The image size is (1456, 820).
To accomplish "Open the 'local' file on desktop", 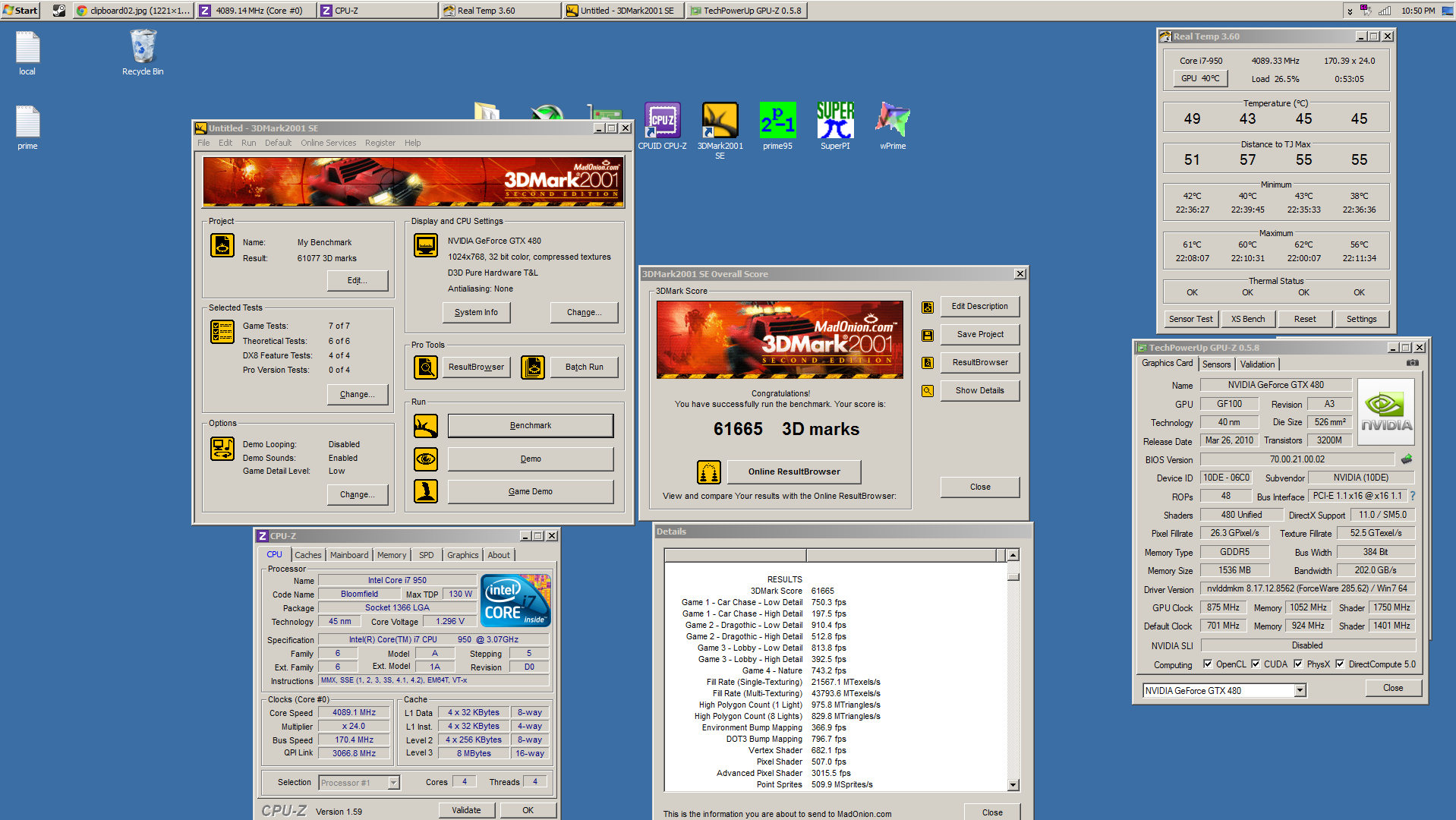I will [27, 52].
